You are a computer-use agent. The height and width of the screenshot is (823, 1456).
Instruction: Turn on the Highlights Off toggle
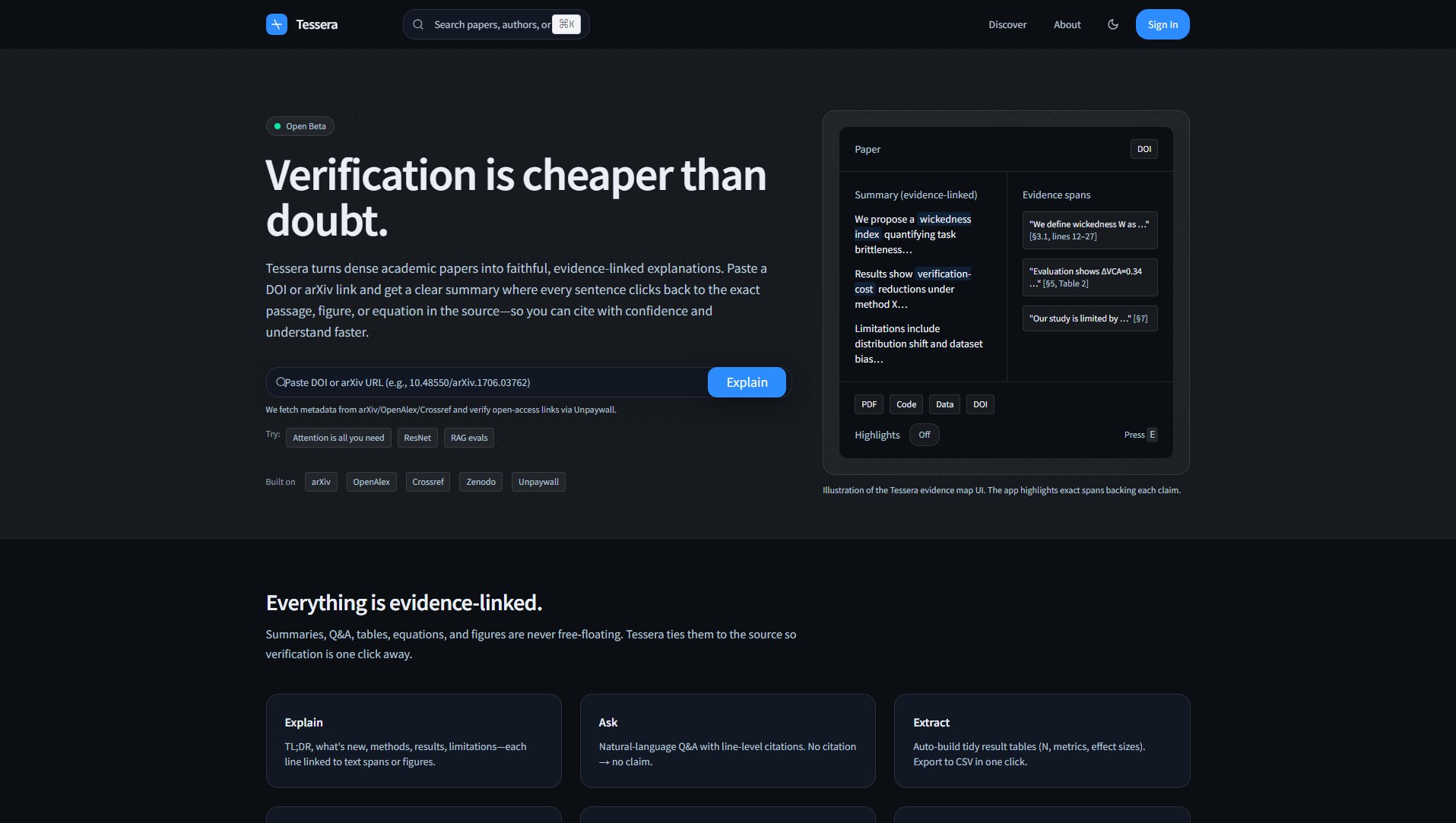(x=924, y=435)
